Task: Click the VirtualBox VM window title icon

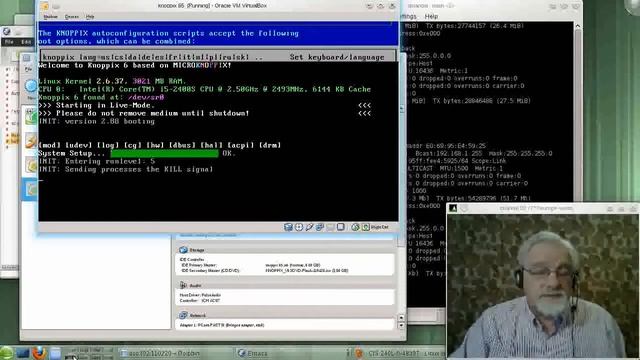Action: [x=45, y=6]
